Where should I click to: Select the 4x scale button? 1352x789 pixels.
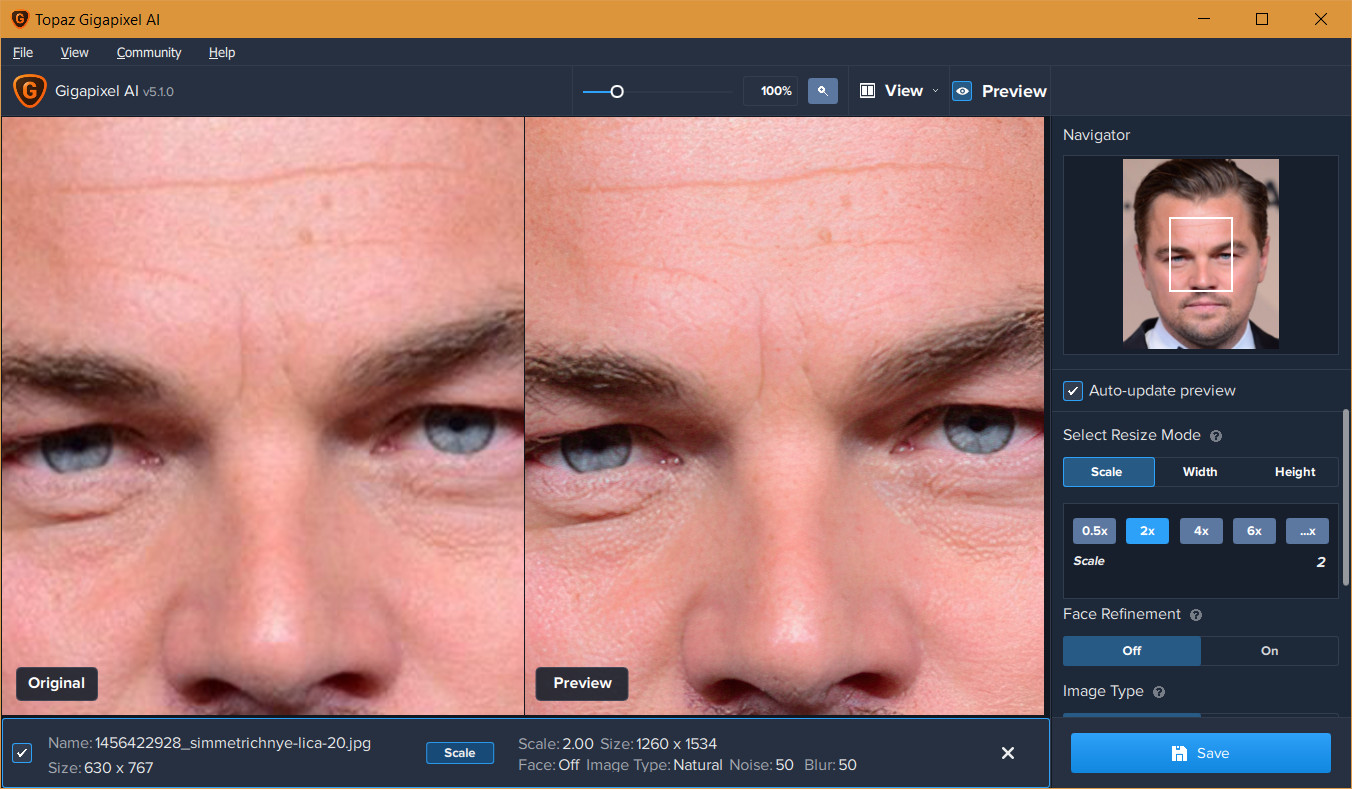(1201, 530)
